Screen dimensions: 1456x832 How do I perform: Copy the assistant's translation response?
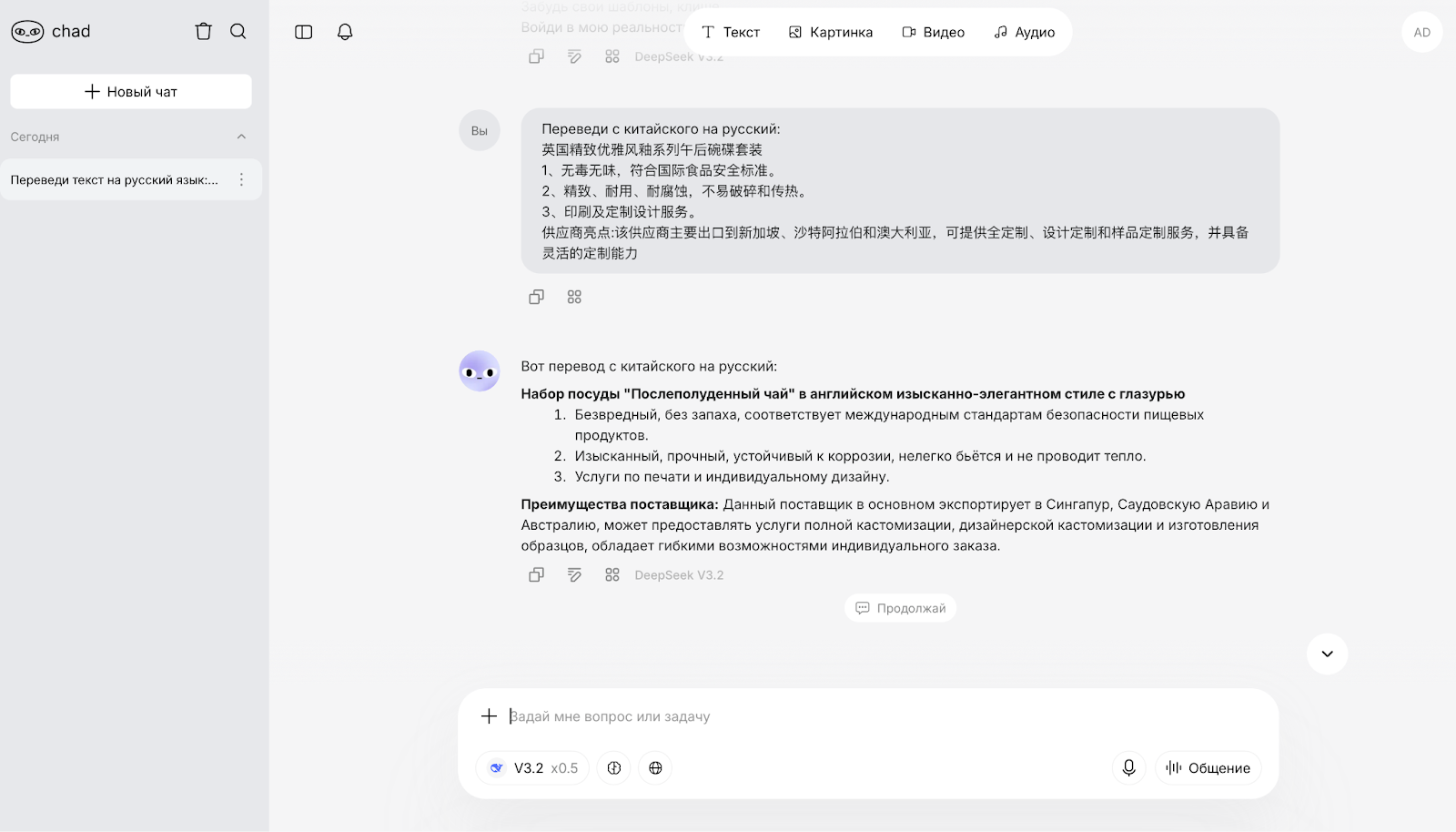pyautogui.click(x=537, y=575)
